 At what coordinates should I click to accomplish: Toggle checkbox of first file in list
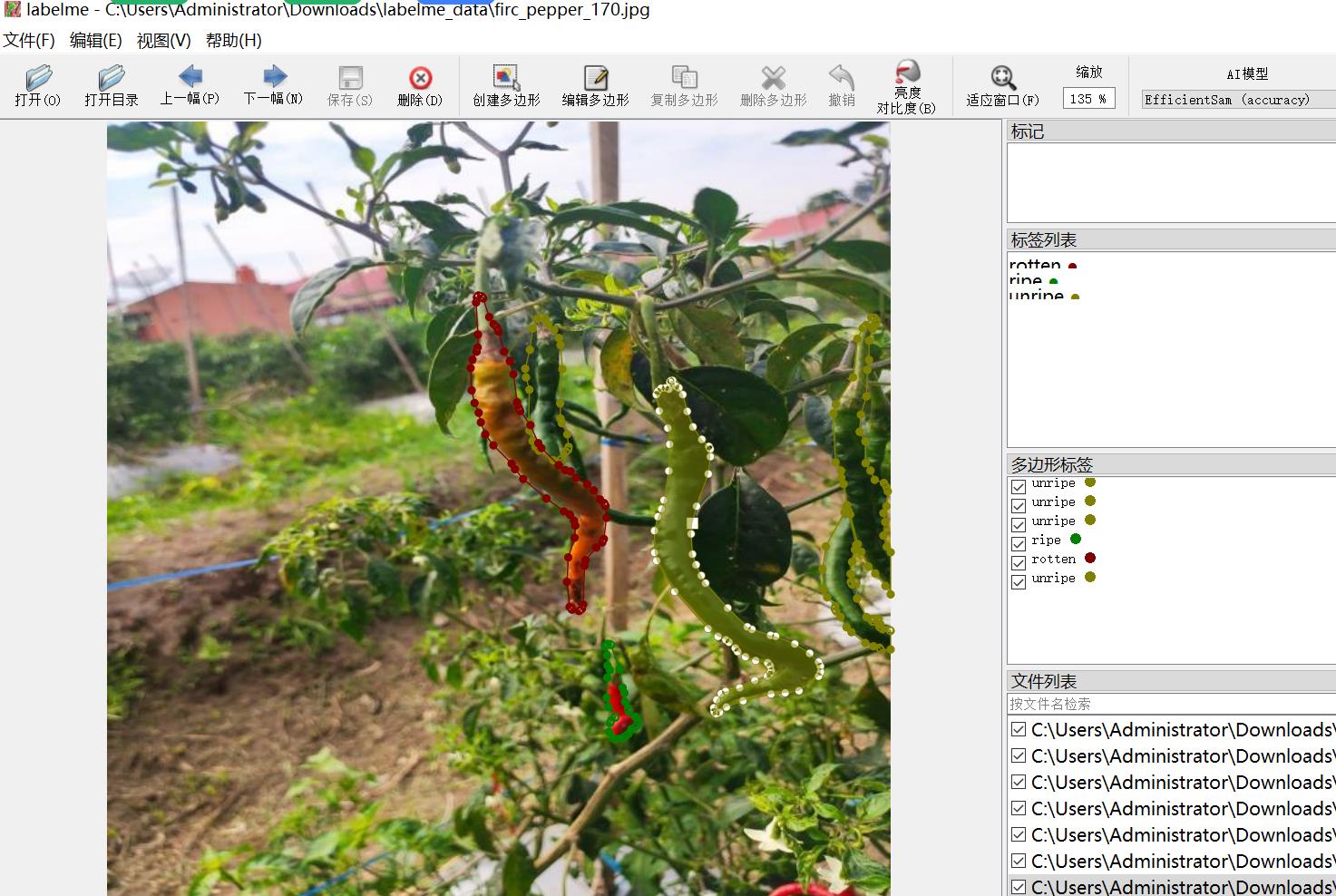pos(1019,730)
